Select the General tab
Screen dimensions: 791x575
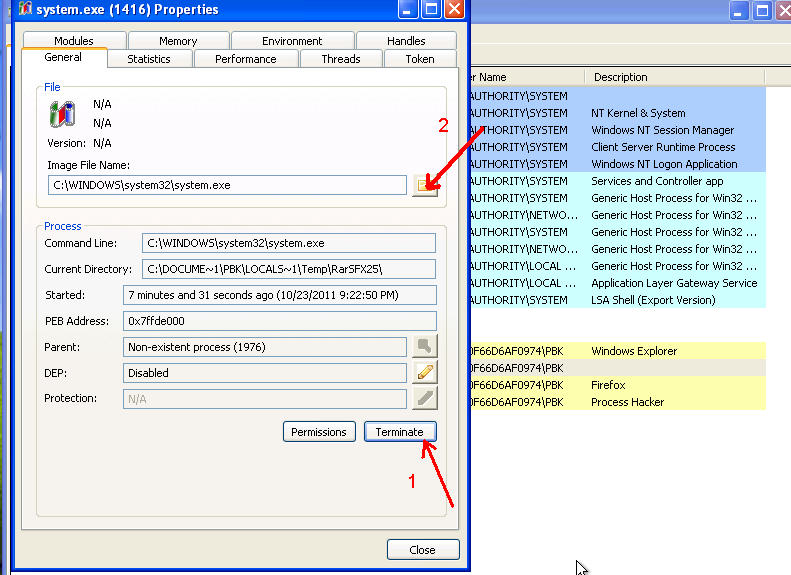(63, 57)
